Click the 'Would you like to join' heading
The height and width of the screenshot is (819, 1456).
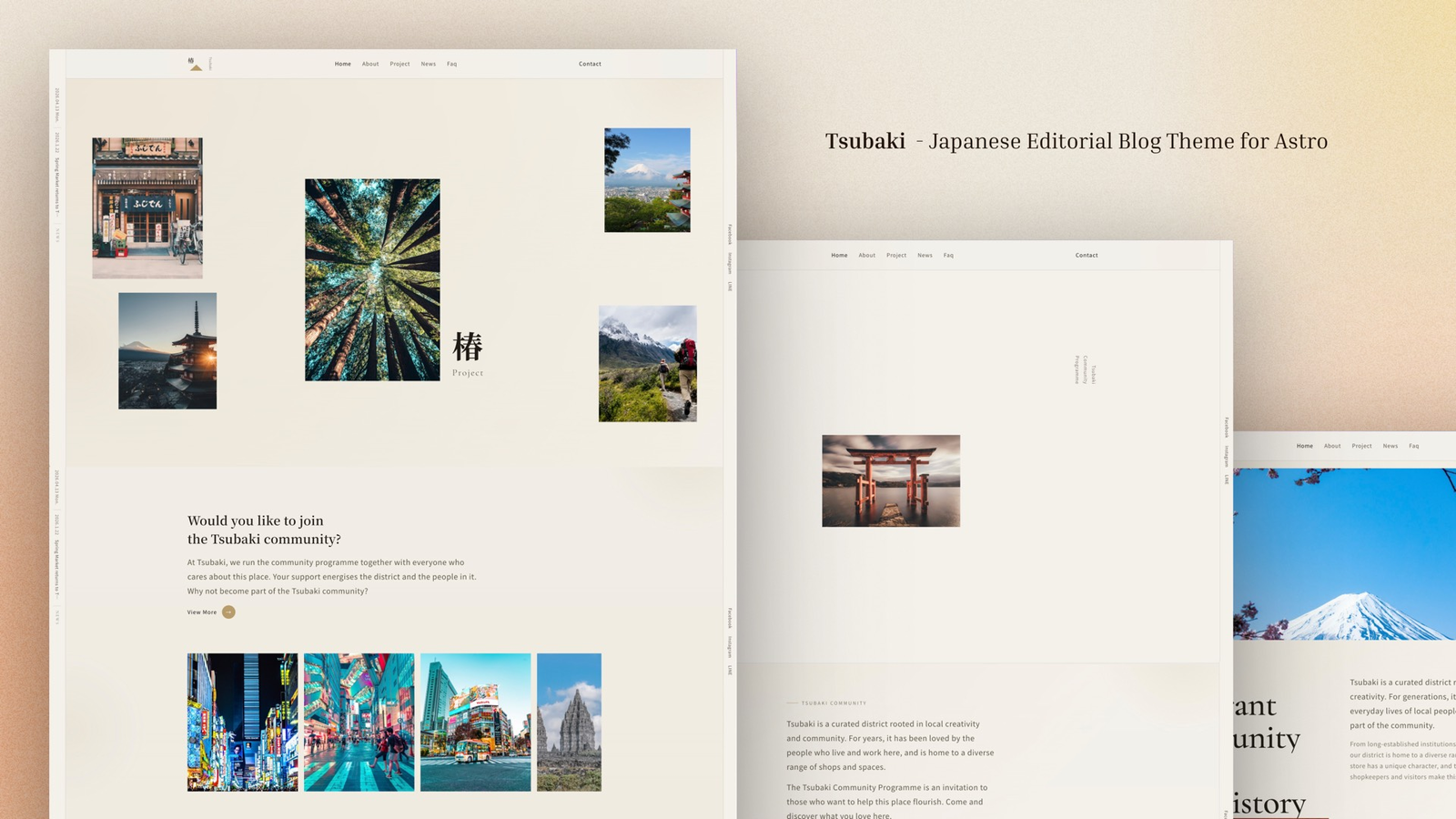click(264, 530)
